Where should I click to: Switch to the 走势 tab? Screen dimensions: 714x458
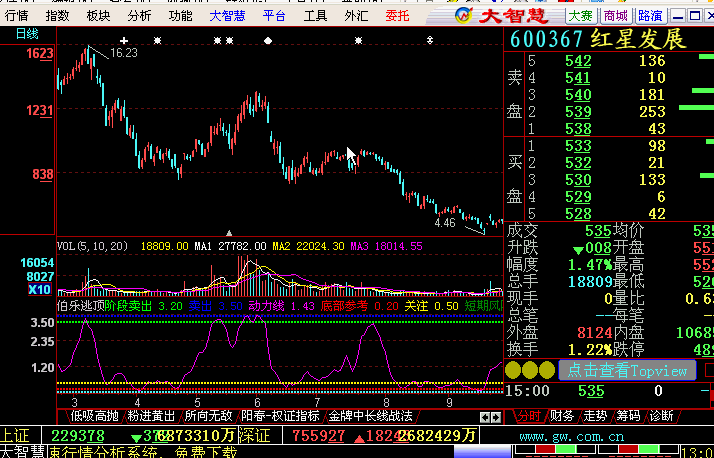(x=595, y=416)
